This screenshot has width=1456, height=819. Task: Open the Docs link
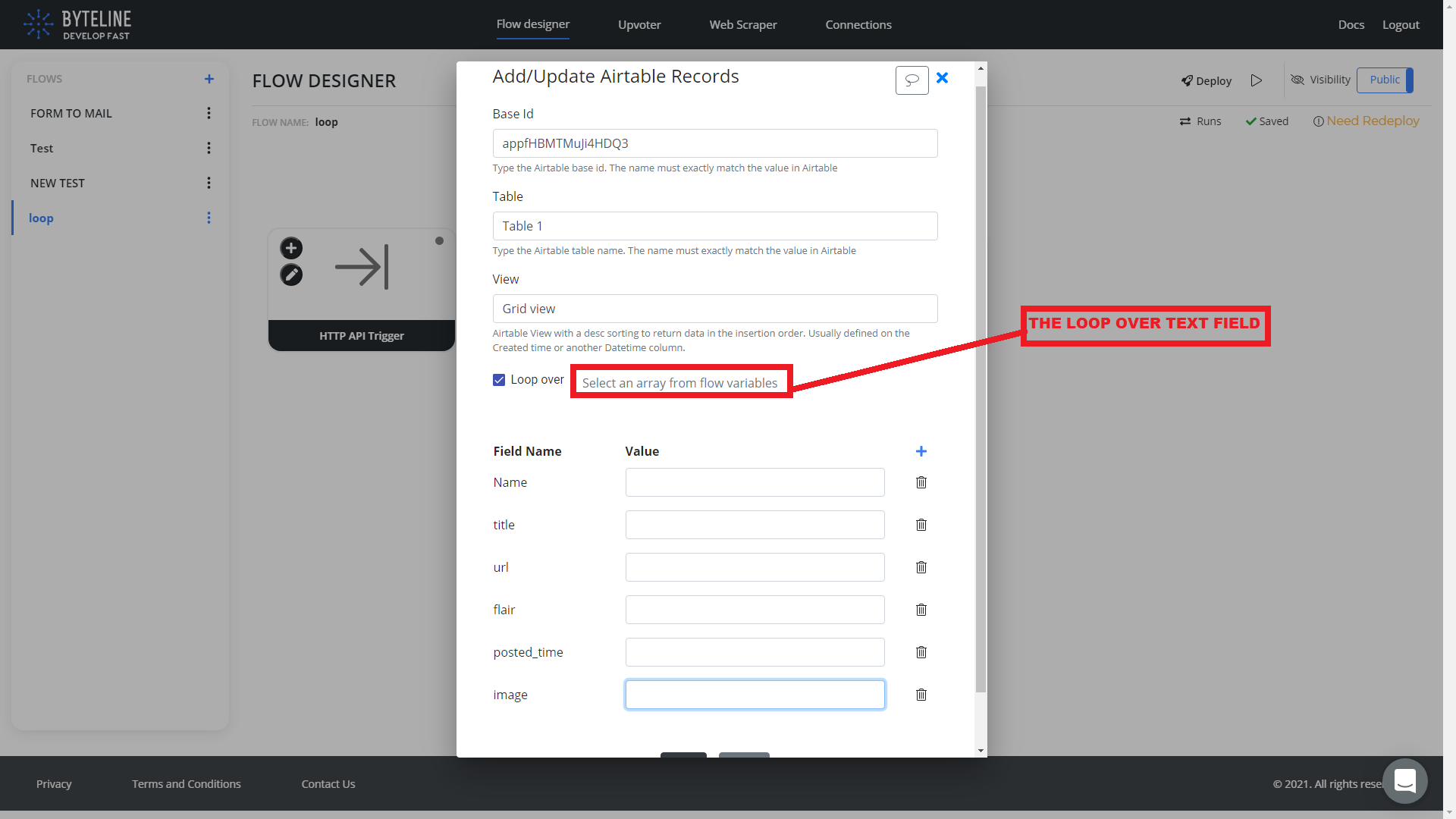point(1351,25)
